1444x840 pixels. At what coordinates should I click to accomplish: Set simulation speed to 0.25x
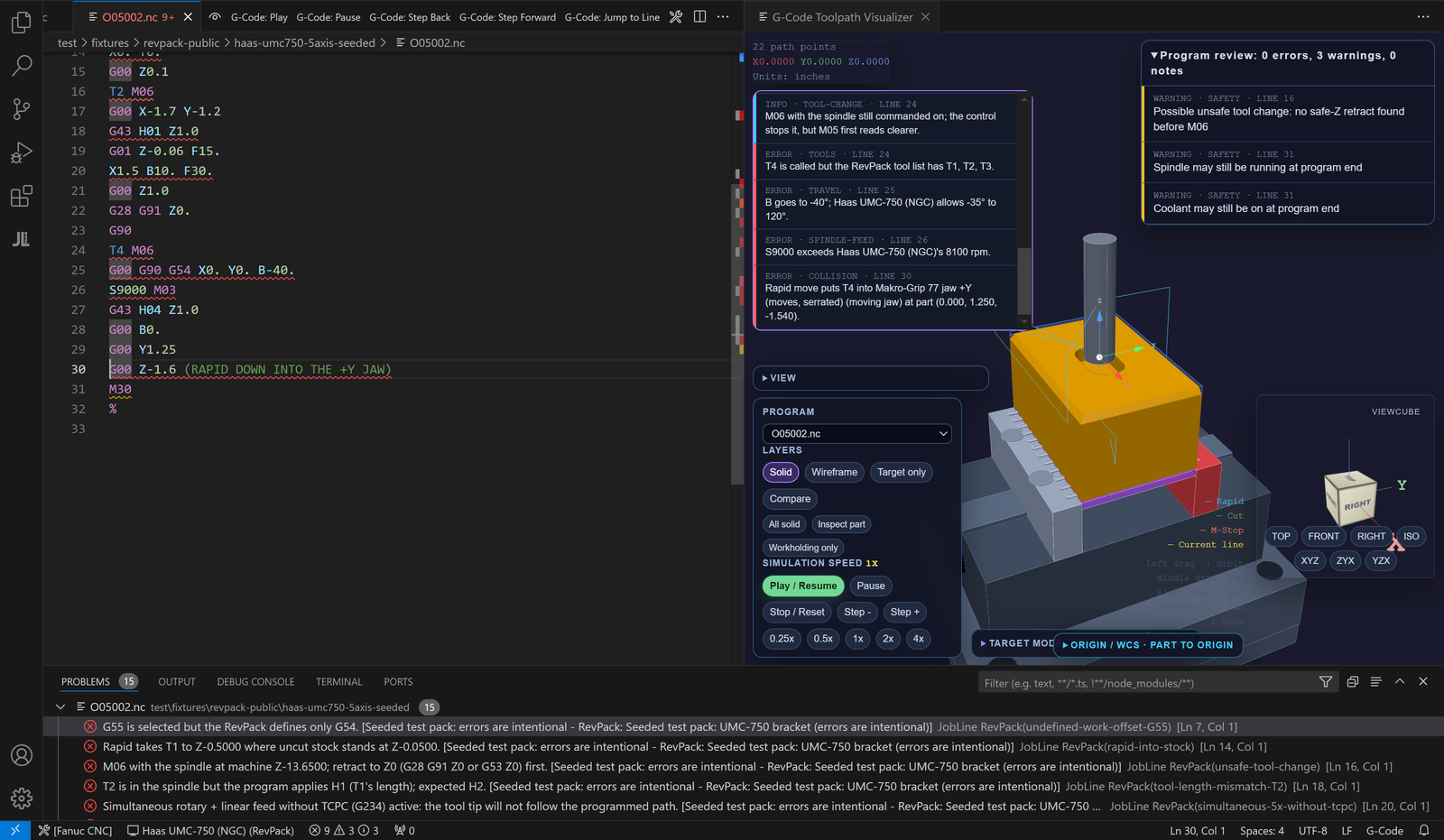point(782,639)
